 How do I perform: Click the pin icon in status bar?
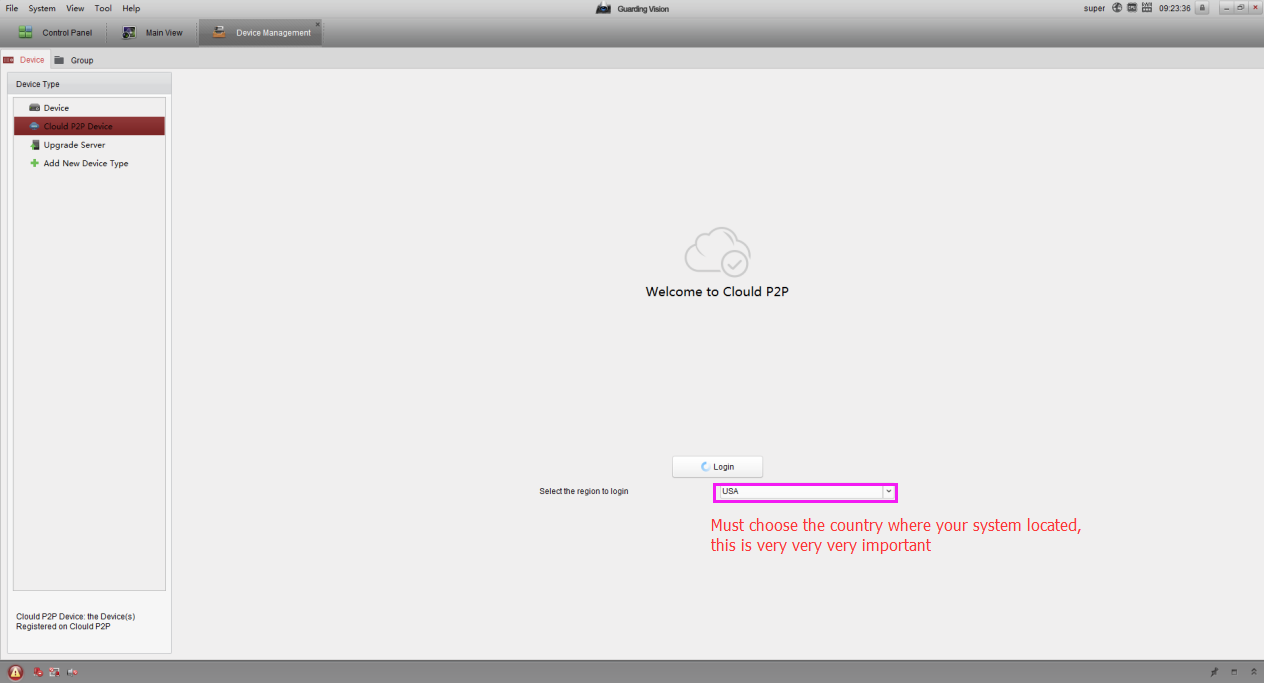point(1214,672)
